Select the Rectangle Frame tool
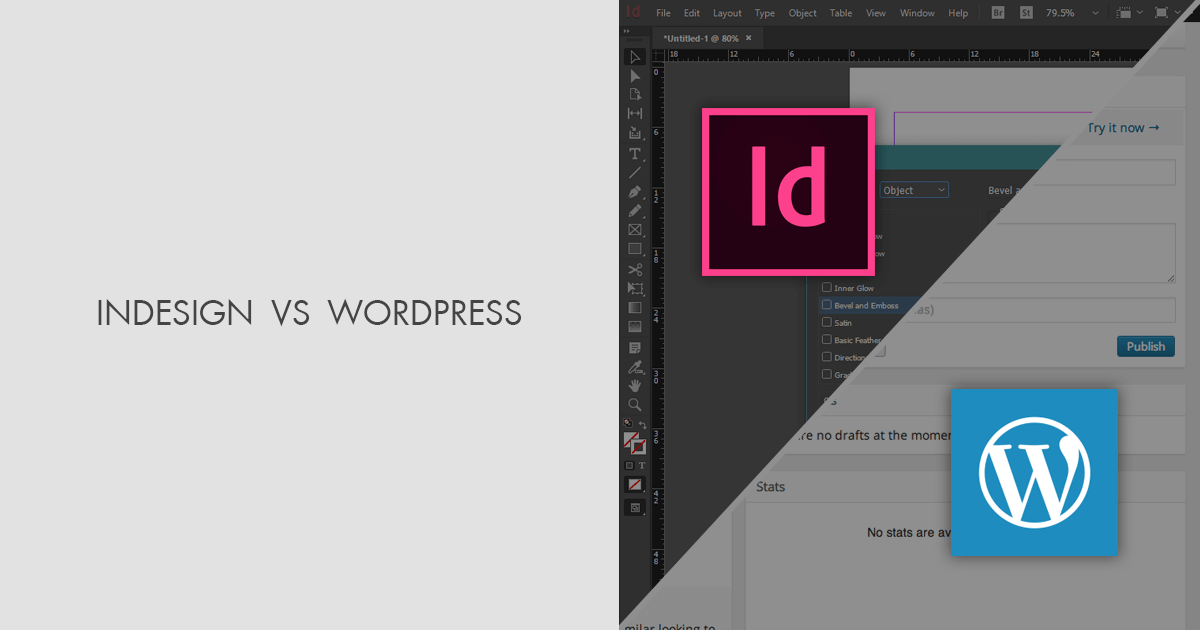Screen dimensions: 1200x630 635,229
